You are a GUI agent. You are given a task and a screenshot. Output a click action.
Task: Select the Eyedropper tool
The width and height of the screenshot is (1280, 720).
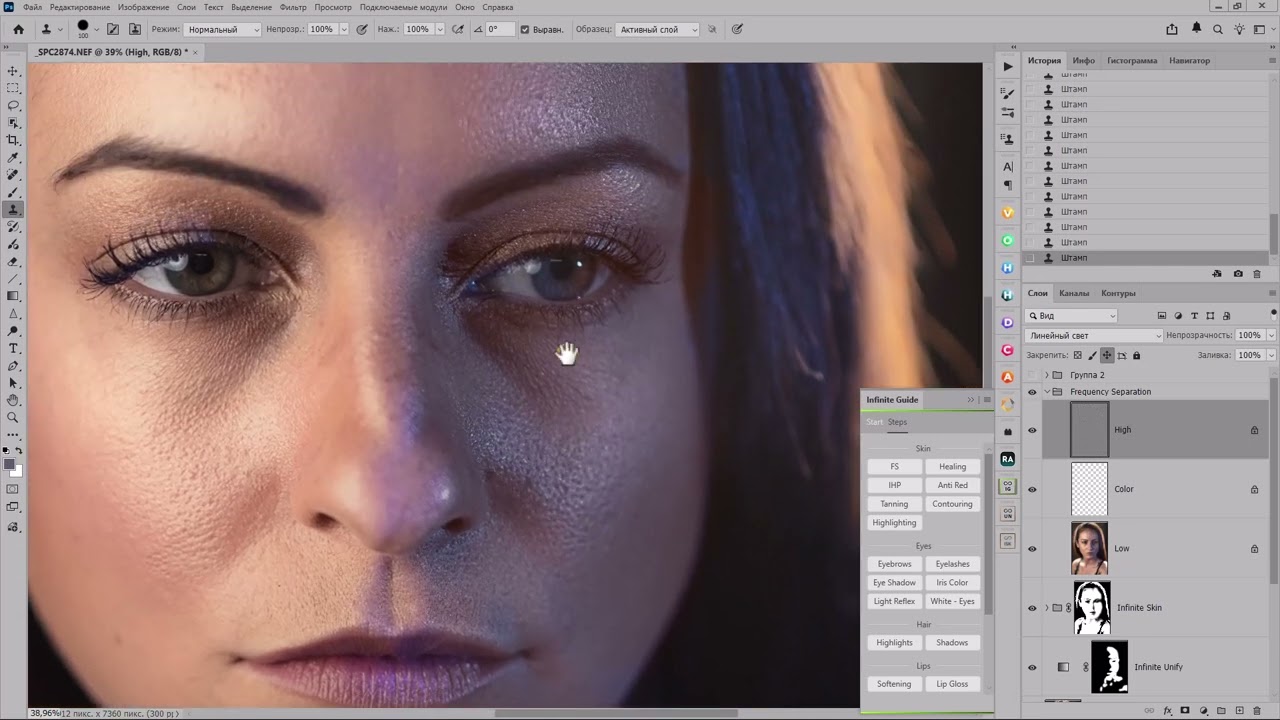pos(13,158)
